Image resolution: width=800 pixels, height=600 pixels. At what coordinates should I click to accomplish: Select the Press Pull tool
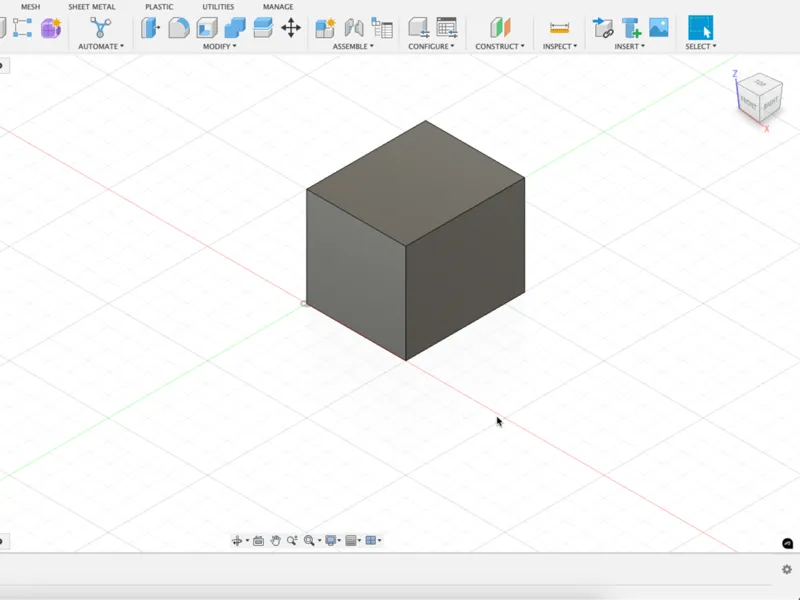click(x=150, y=28)
